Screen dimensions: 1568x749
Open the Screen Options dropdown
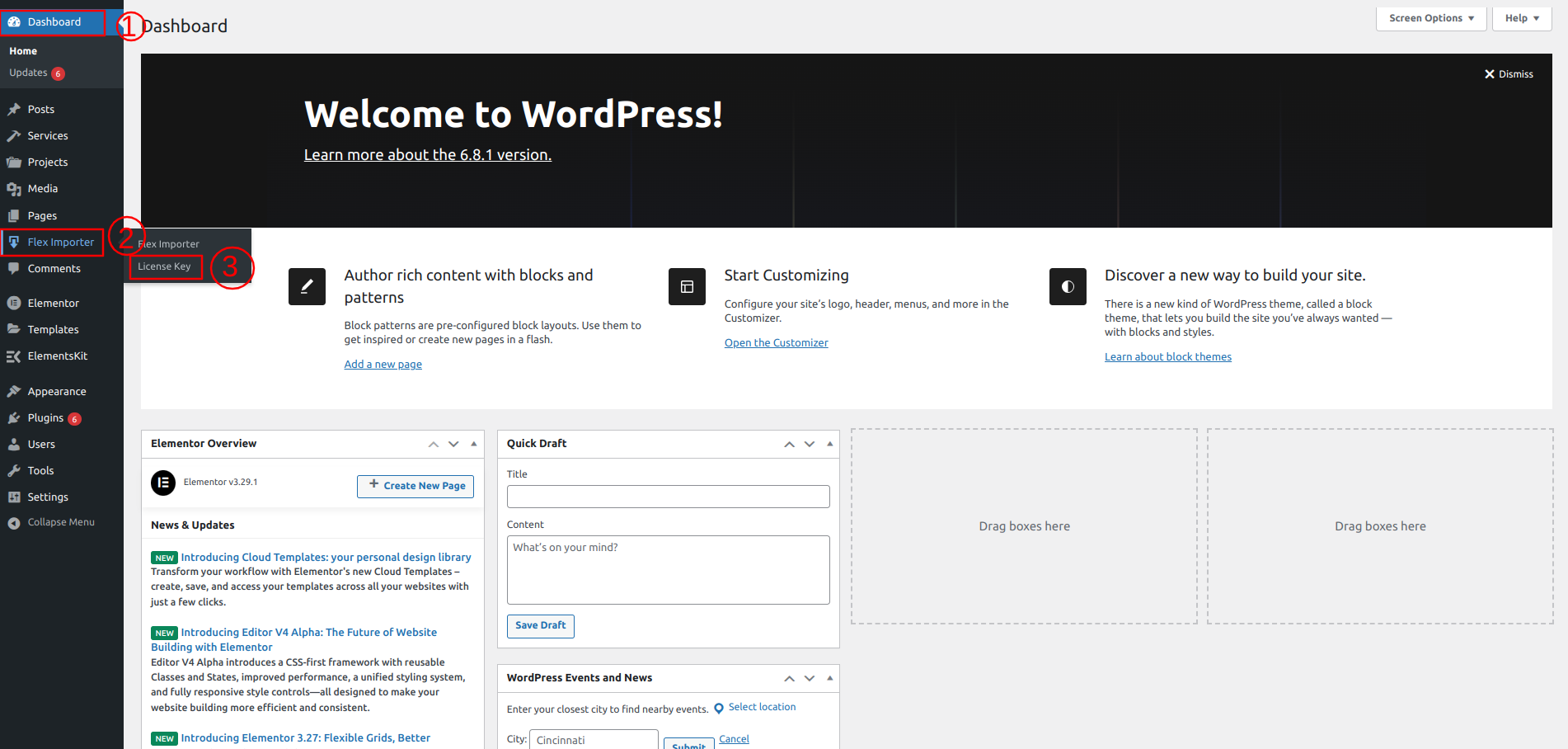[1430, 18]
